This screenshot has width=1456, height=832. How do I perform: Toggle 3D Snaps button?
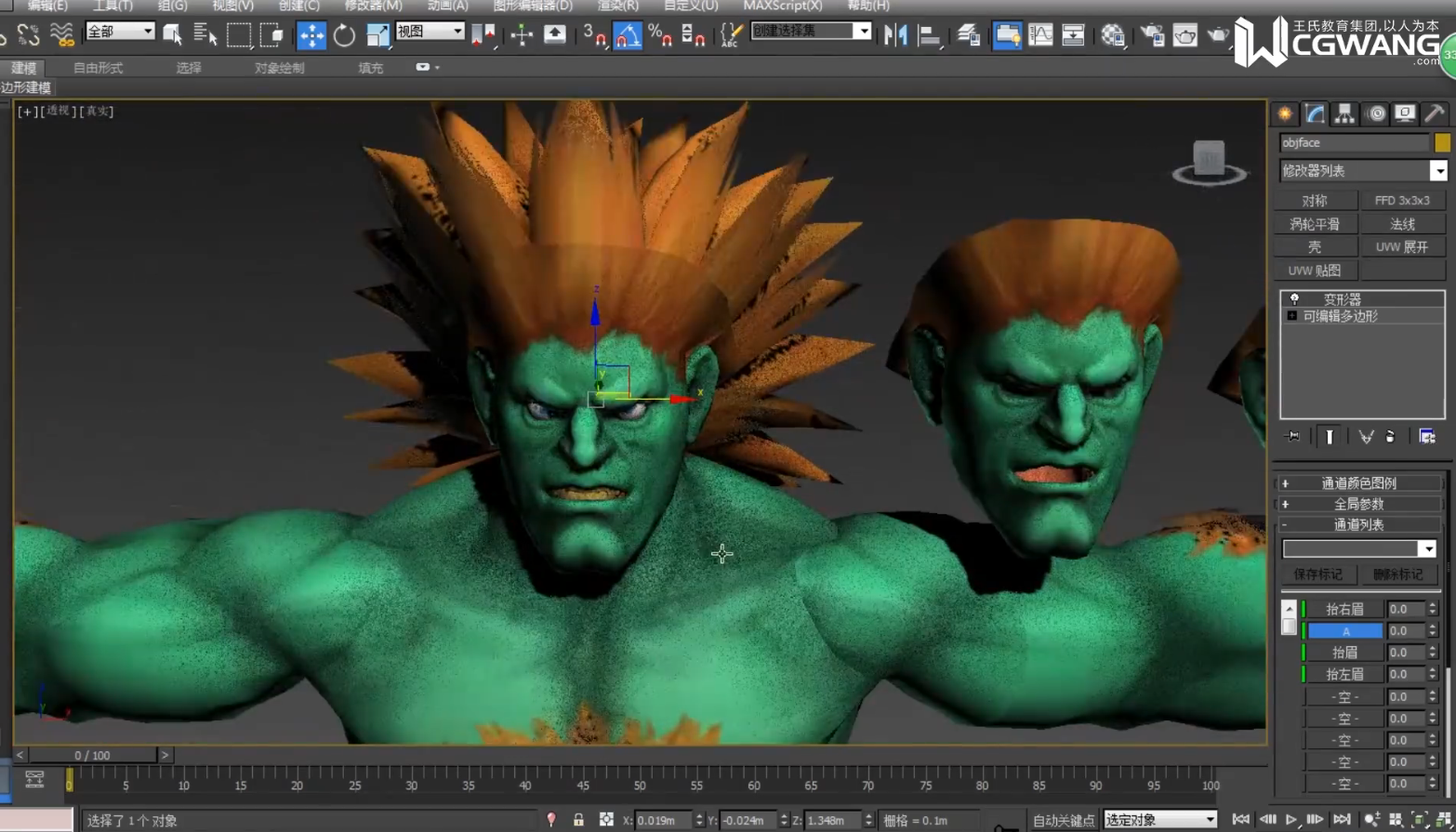click(x=594, y=35)
